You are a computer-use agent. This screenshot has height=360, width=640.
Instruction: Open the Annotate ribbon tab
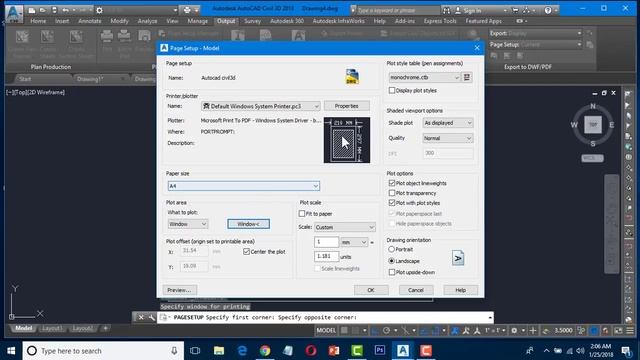coord(90,21)
